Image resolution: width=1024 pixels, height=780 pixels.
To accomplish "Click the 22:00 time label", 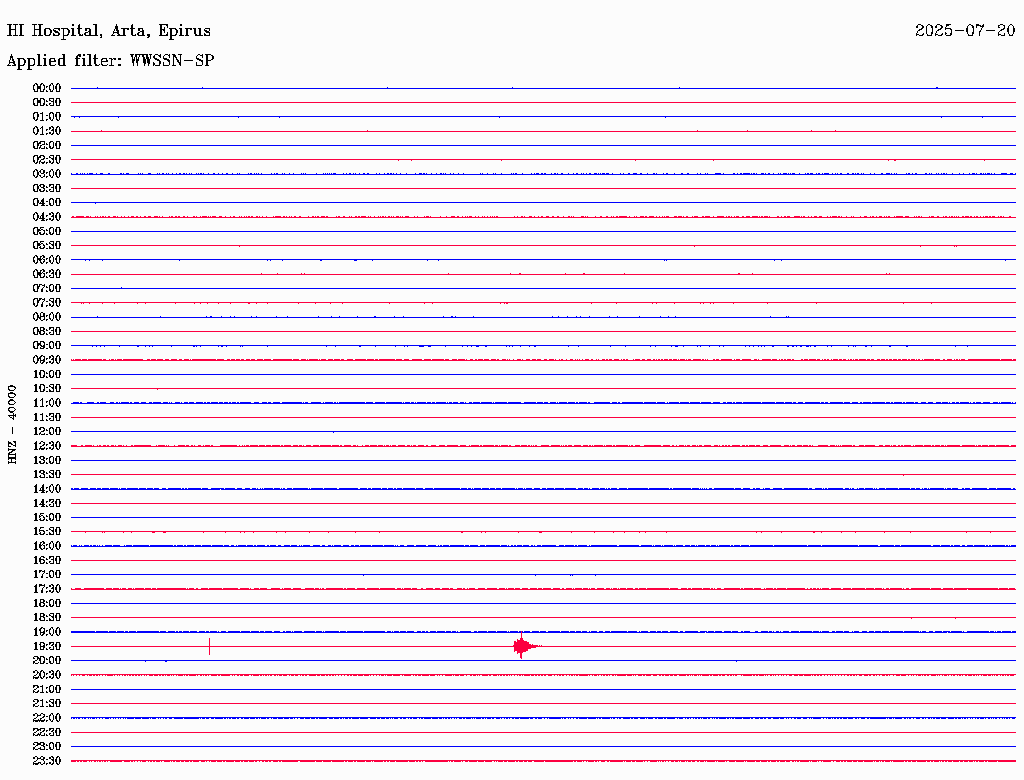I will click(47, 718).
